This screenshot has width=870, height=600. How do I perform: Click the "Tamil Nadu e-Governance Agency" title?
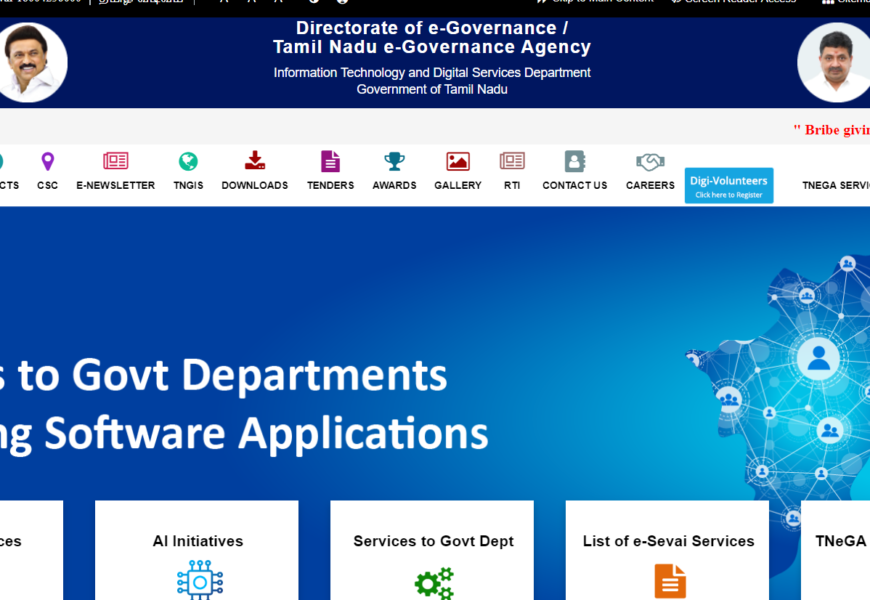(432, 47)
